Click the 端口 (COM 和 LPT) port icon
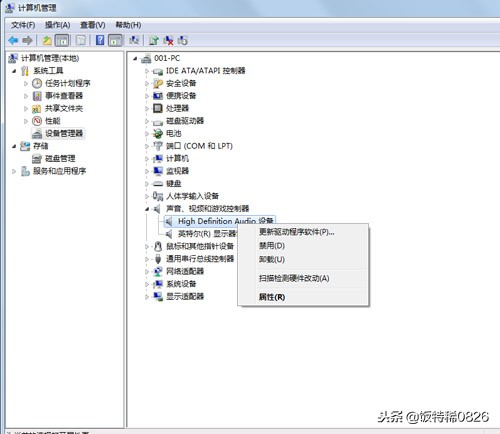Image resolution: width=500 pixels, height=434 pixels. click(x=158, y=146)
